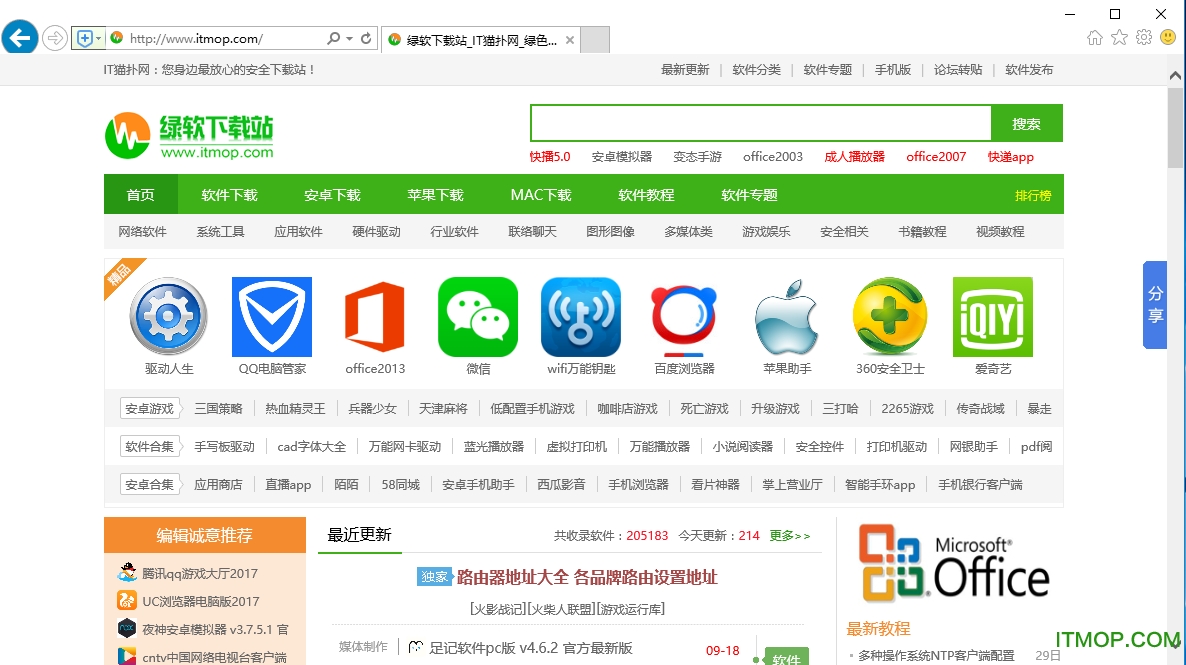Click the 软件发布 top bar link
The height and width of the screenshot is (665, 1186).
tap(1029, 70)
